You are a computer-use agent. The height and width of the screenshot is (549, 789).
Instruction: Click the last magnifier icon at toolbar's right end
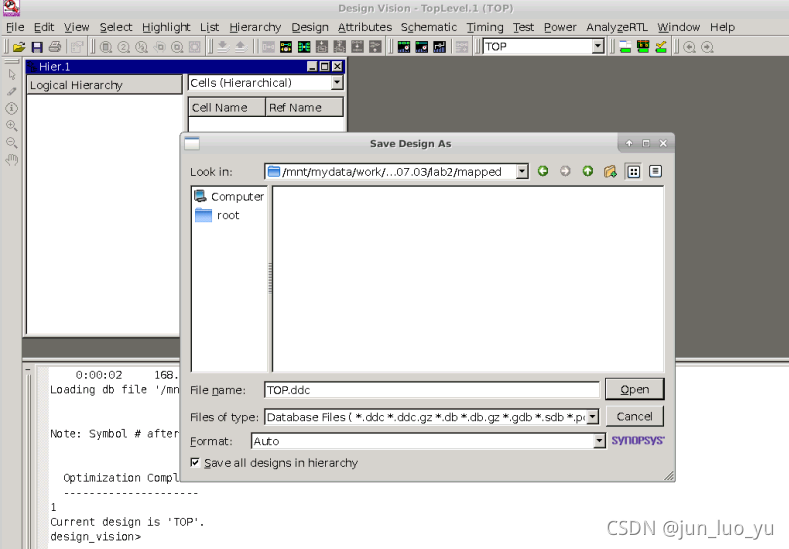point(707,47)
